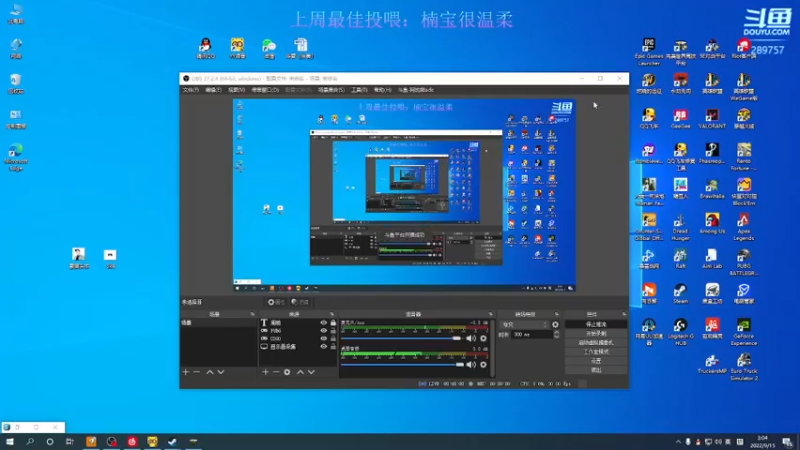Viewport: 800px width, 450px height.
Task: Open Microsoft Edge desktop icon
Action: [x=16, y=157]
